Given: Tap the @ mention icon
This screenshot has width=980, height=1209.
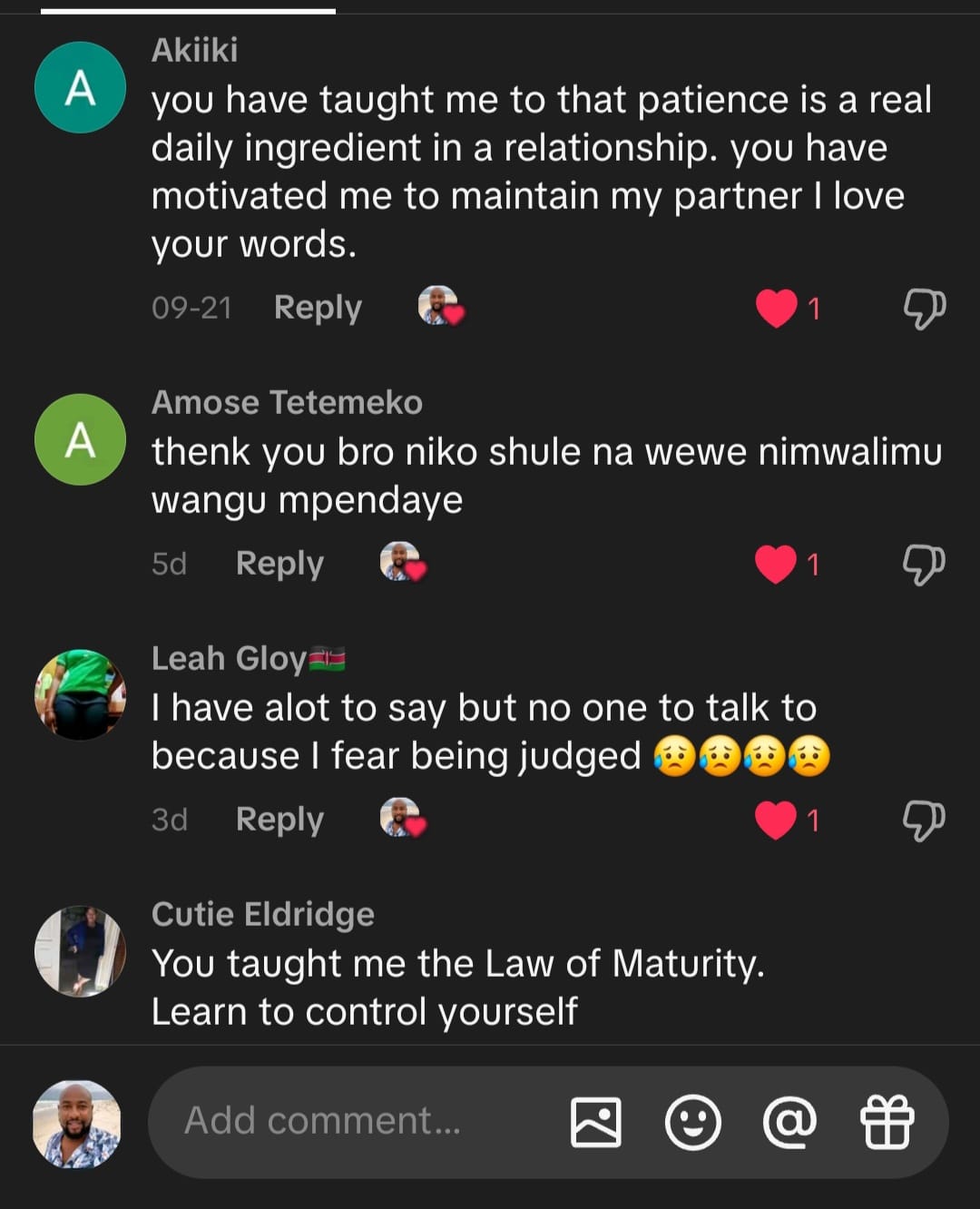Looking at the screenshot, I should pyautogui.click(x=789, y=1122).
